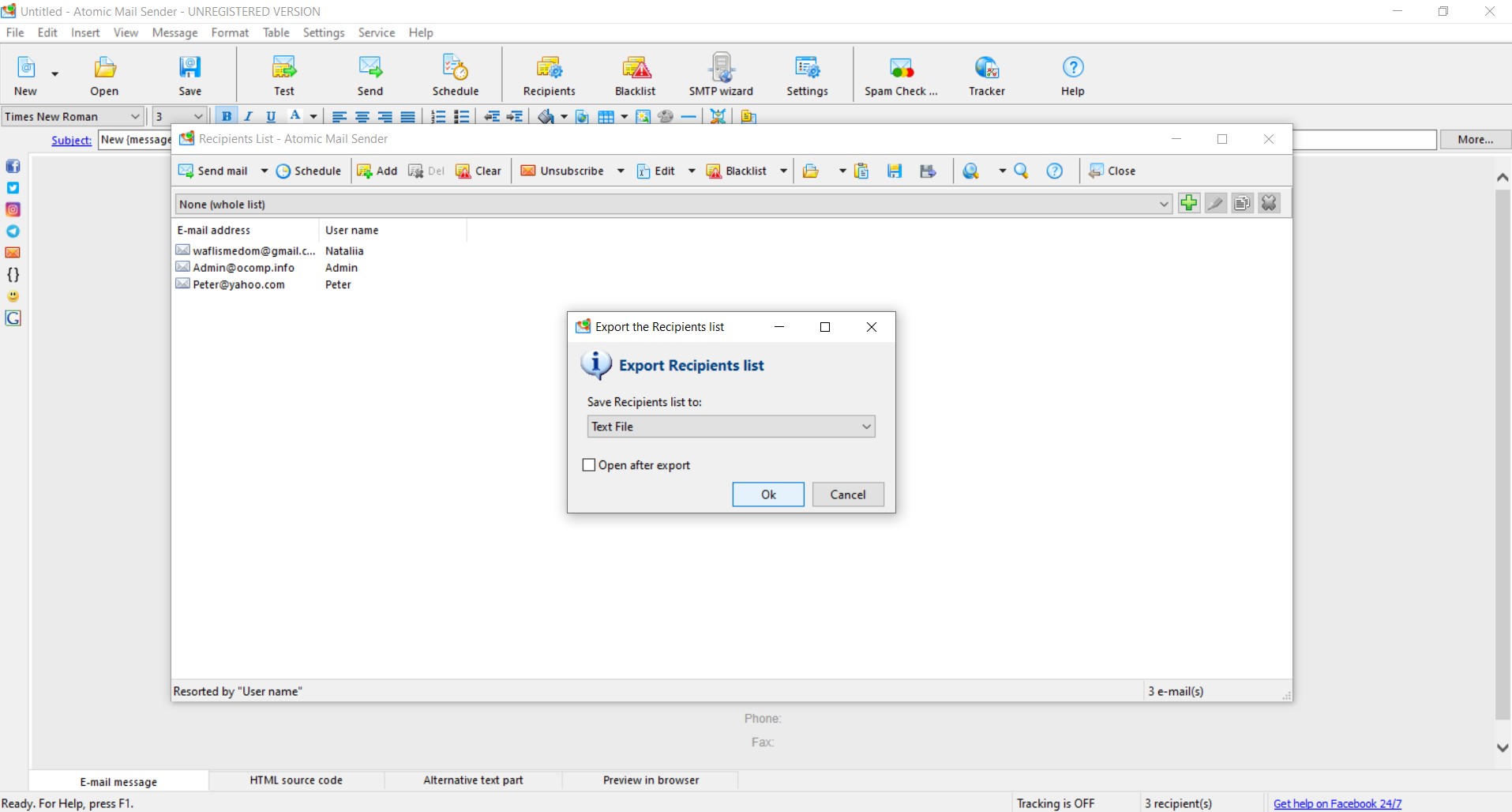Check the Open after export checkbox

pos(588,465)
